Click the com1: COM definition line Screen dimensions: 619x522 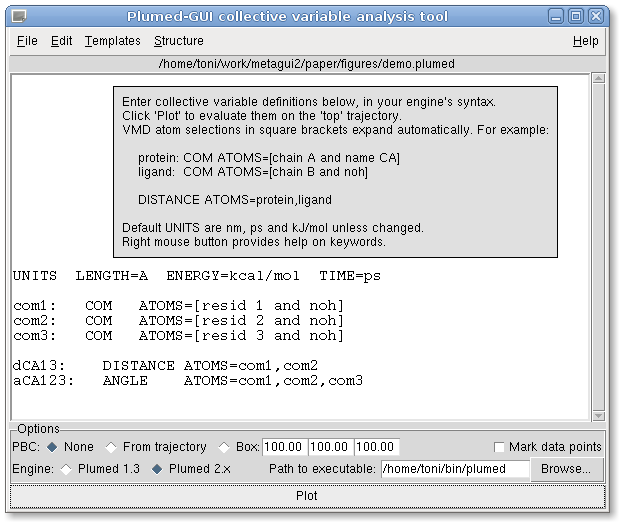click(x=178, y=306)
